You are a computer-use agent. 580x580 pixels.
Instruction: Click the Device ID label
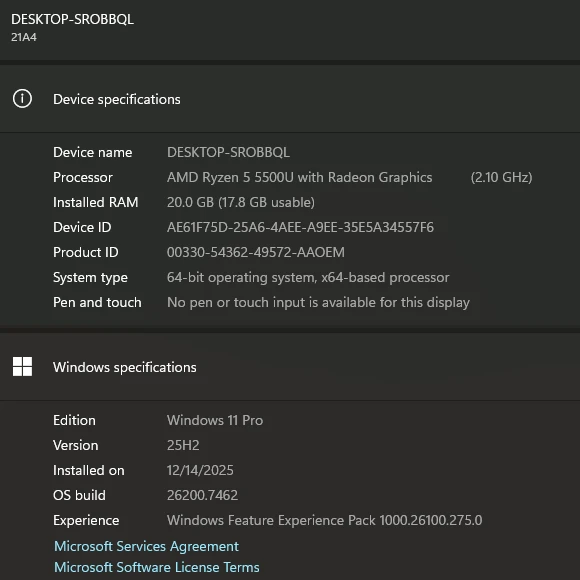coord(82,227)
